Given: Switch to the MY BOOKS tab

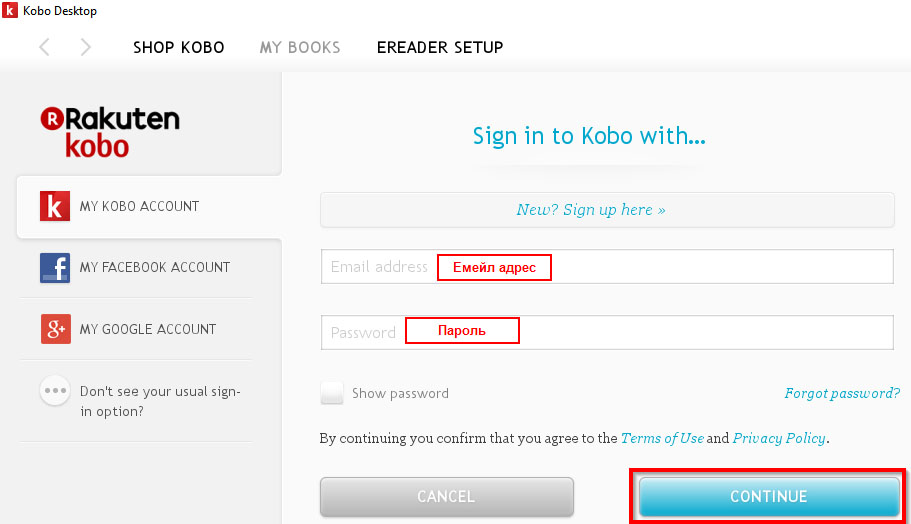Looking at the screenshot, I should 300,47.
